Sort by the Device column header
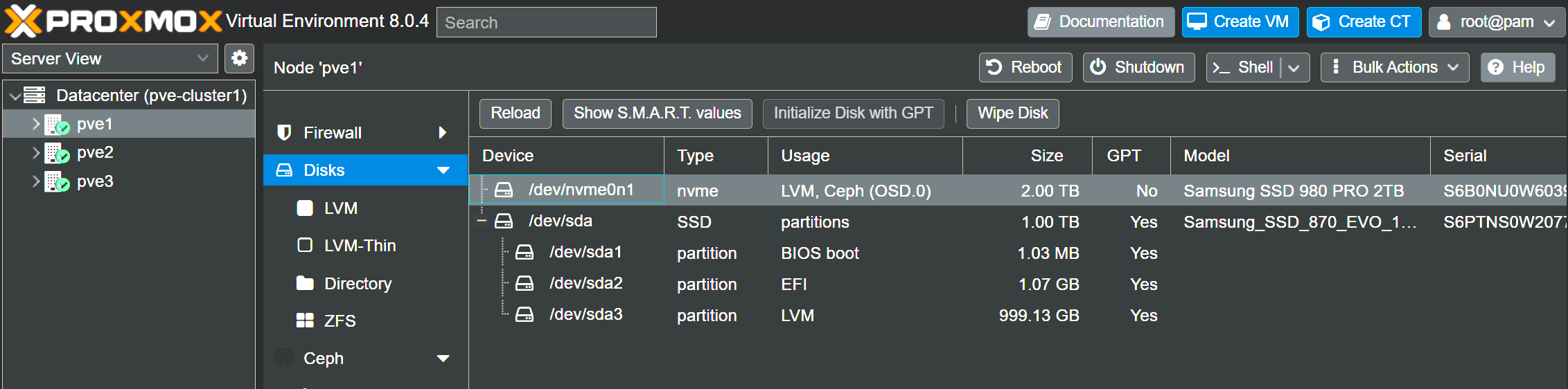This screenshot has width=1568, height=389. [566, 156]
